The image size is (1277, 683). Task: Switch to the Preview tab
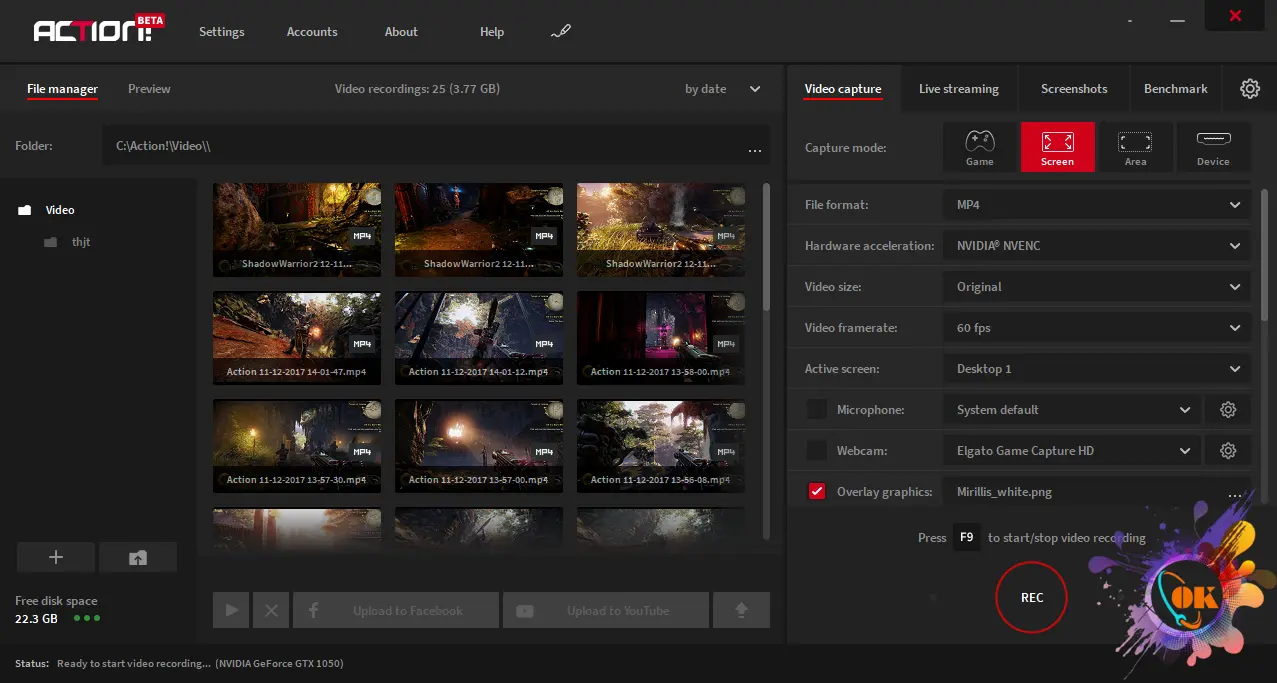point(149,89)
